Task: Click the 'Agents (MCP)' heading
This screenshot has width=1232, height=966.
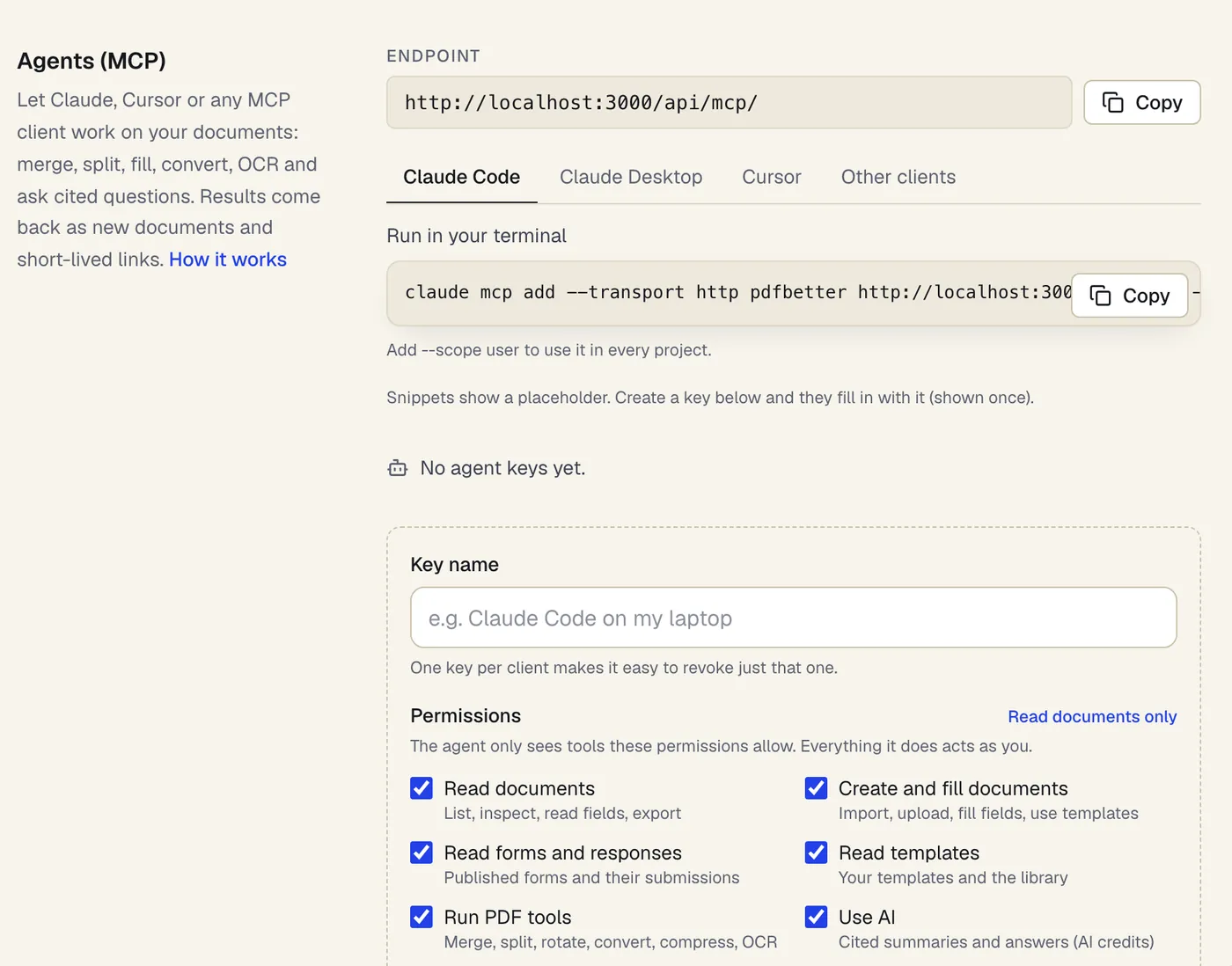Action: (92, 61)
